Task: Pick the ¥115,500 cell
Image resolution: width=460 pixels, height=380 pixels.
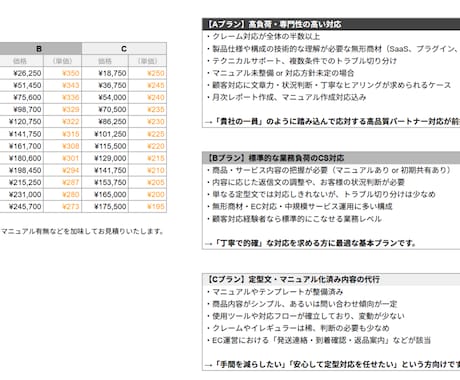Action: [105, 146]
